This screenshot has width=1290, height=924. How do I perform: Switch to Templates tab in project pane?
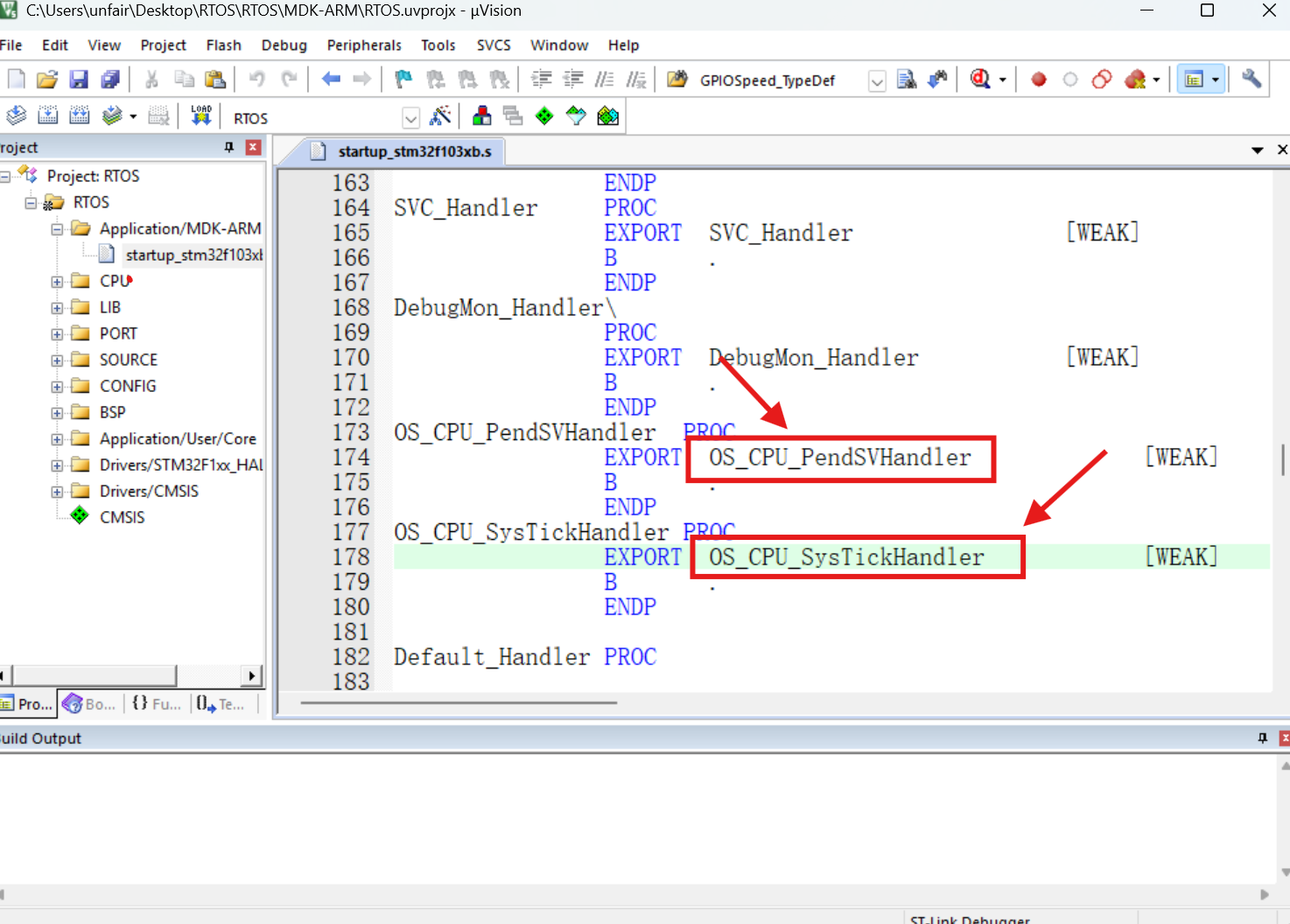click(x=220, y=703)
